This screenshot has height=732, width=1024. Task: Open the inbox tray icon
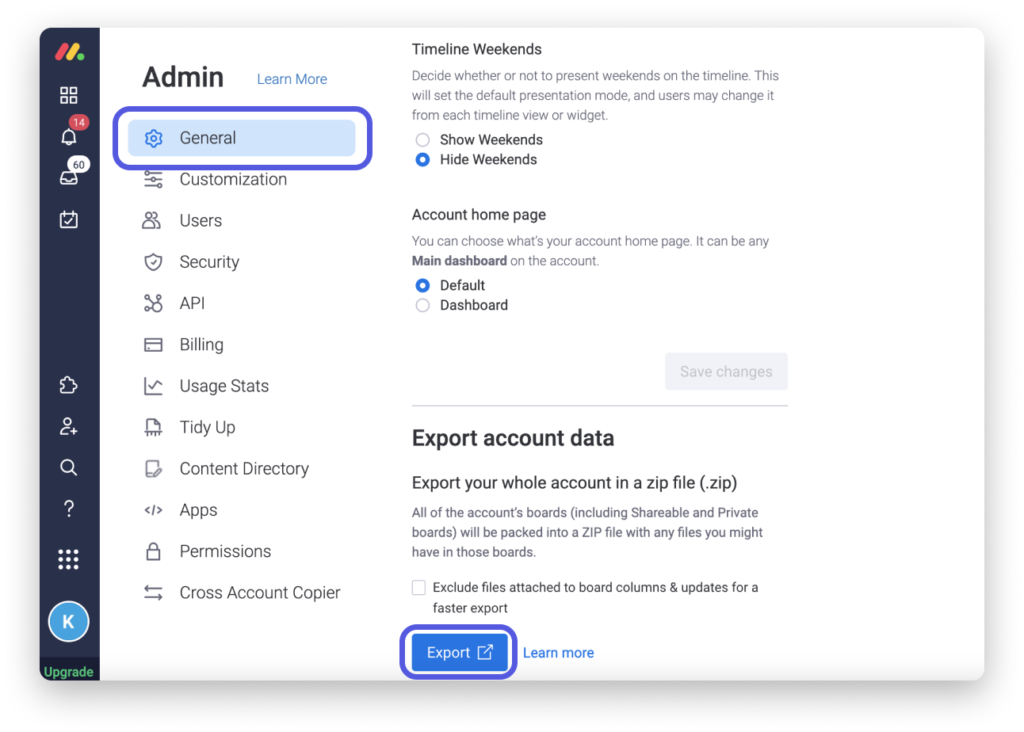coord(68,177)
